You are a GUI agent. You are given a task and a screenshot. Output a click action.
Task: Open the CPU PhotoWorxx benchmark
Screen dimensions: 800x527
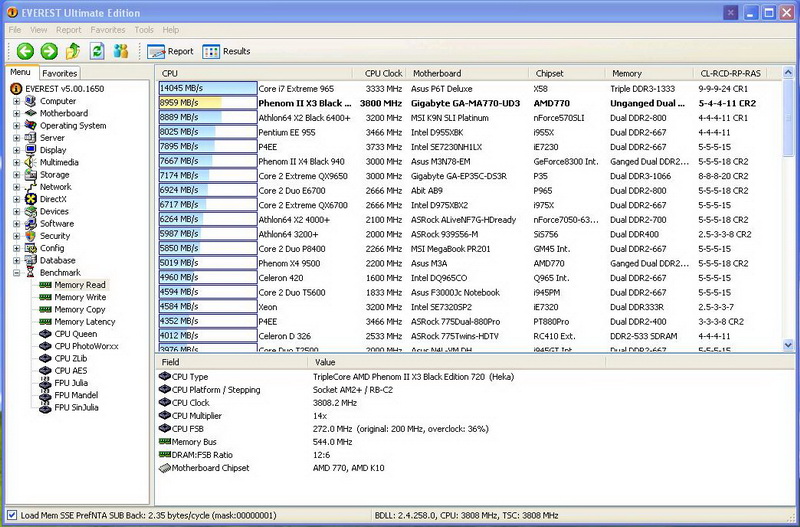86,346
